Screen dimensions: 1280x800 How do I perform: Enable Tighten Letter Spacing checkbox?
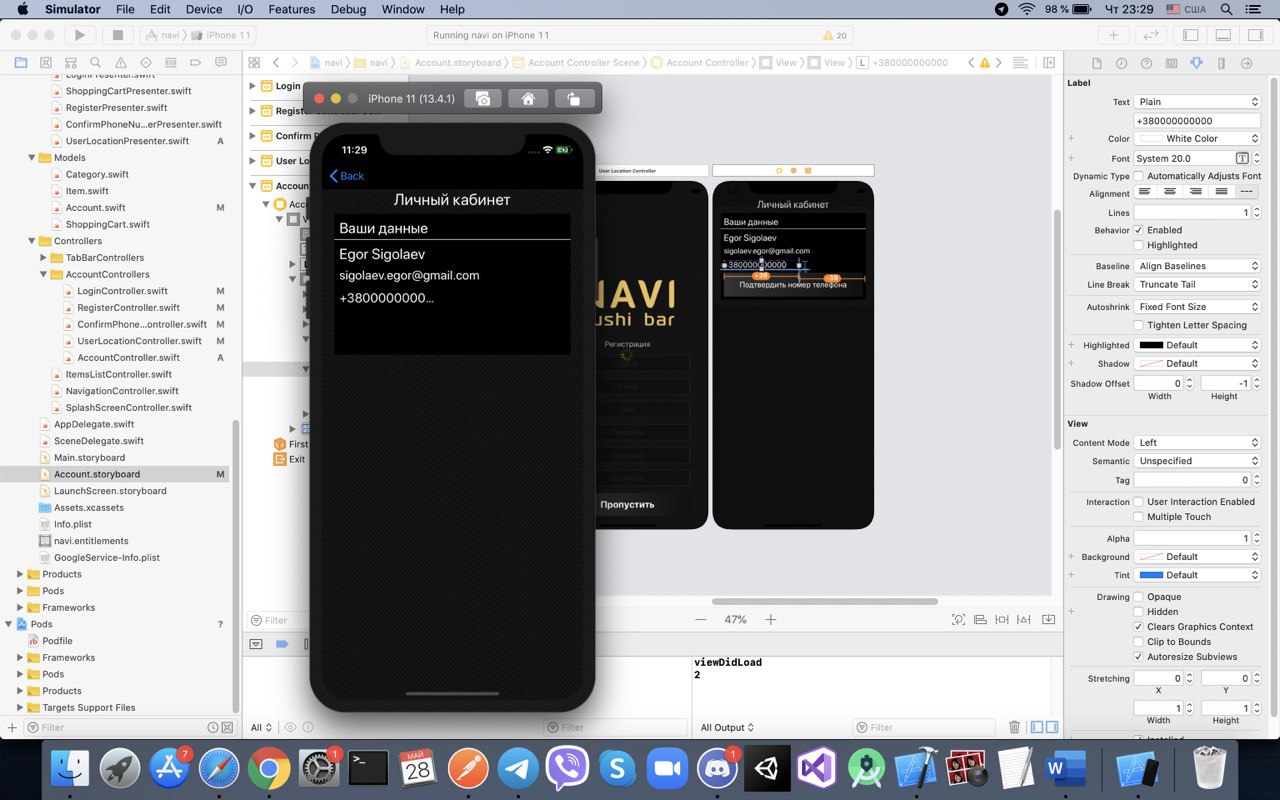pyautogui.click(x=1138, y=325)
